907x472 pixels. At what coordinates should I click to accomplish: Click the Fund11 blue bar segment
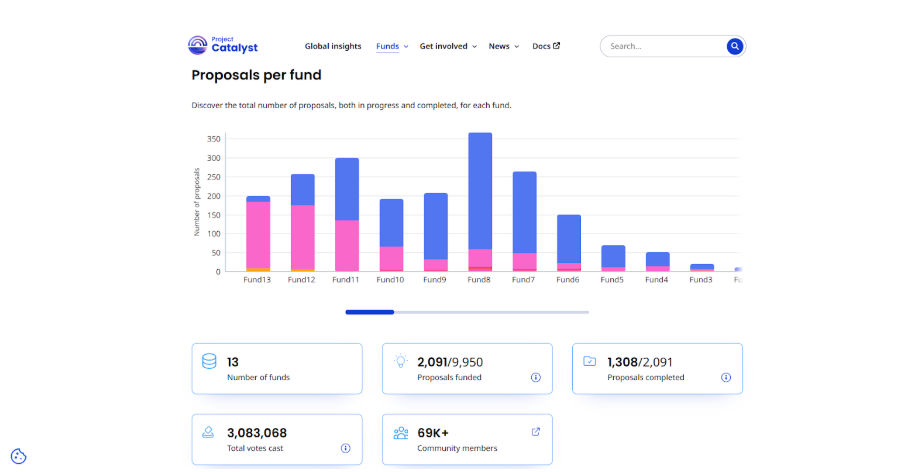point(347,189)
